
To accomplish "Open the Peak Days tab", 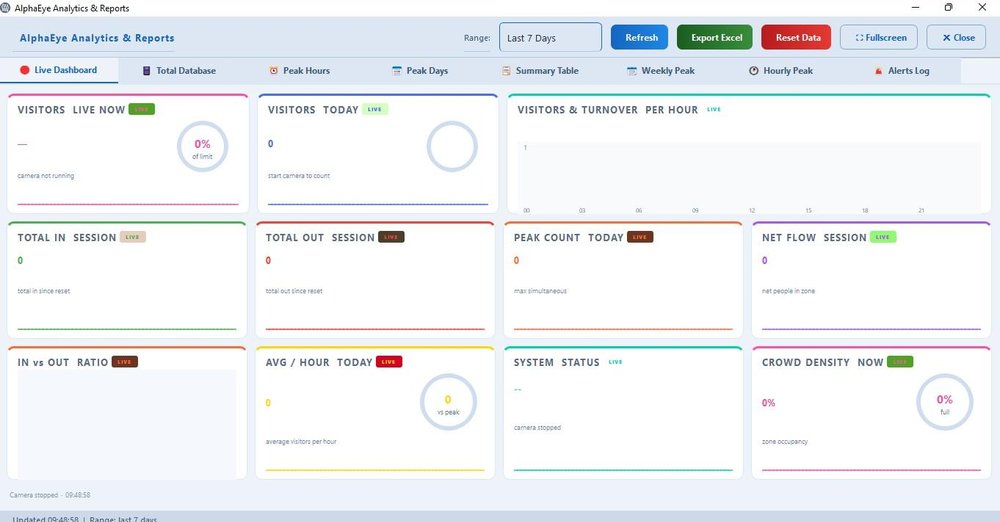I will pyautogui.click(x=420, y=71).
